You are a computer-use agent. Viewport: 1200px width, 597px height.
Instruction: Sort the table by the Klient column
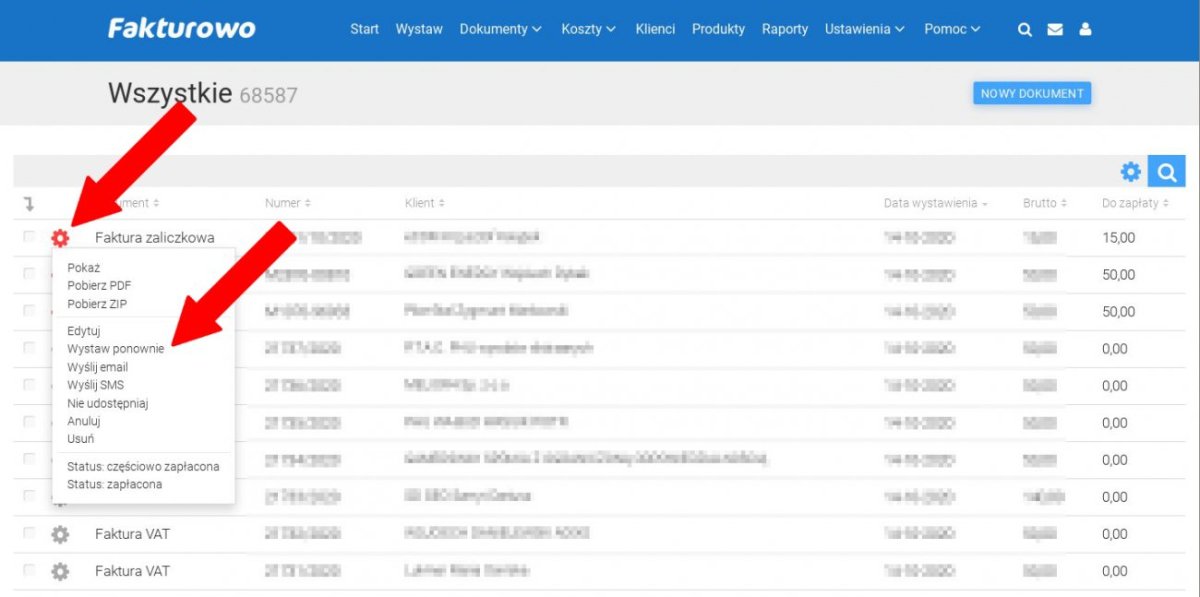(x=424, y=203)
